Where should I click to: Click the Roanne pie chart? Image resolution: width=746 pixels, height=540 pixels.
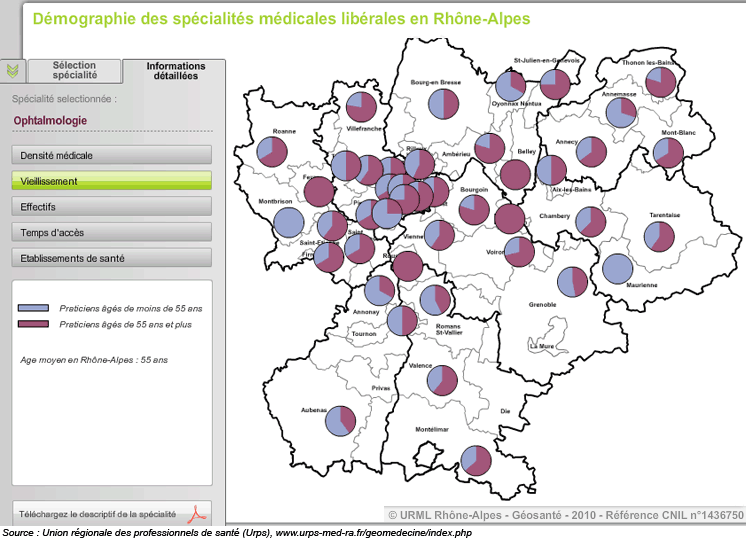click(272, 152)
